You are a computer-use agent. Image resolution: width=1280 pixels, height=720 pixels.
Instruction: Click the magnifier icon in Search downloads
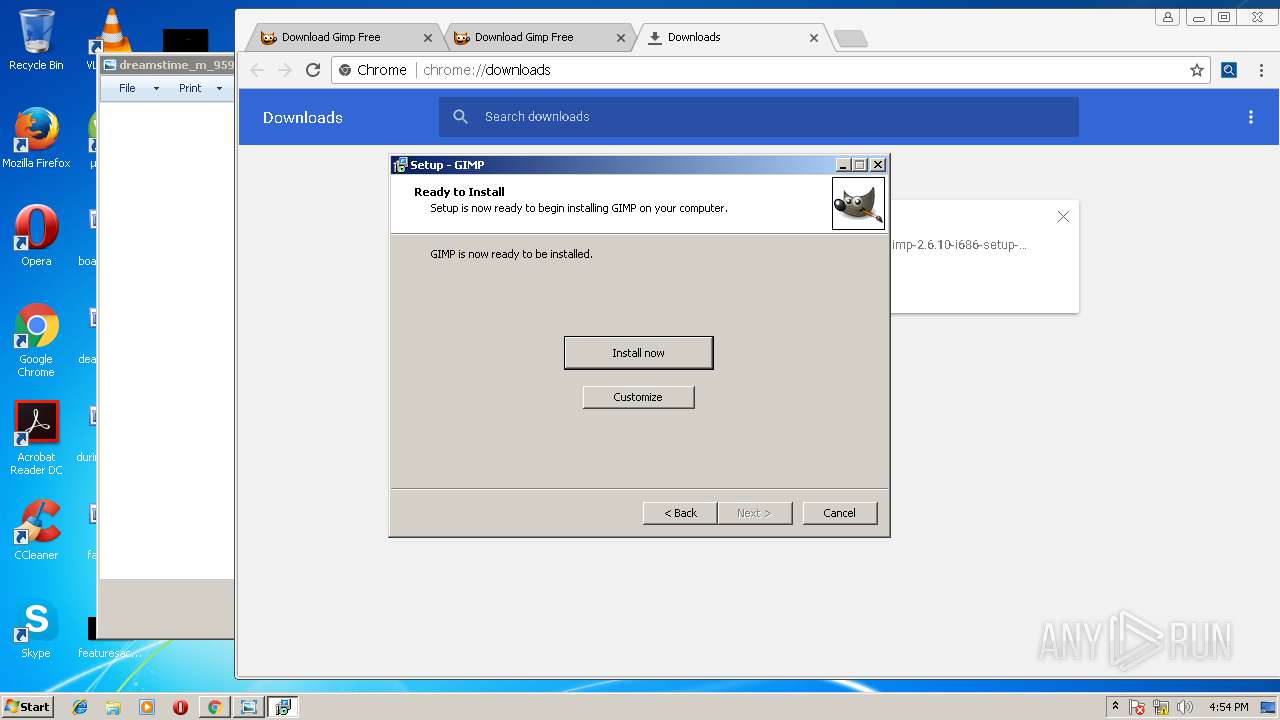click(460, 117)
